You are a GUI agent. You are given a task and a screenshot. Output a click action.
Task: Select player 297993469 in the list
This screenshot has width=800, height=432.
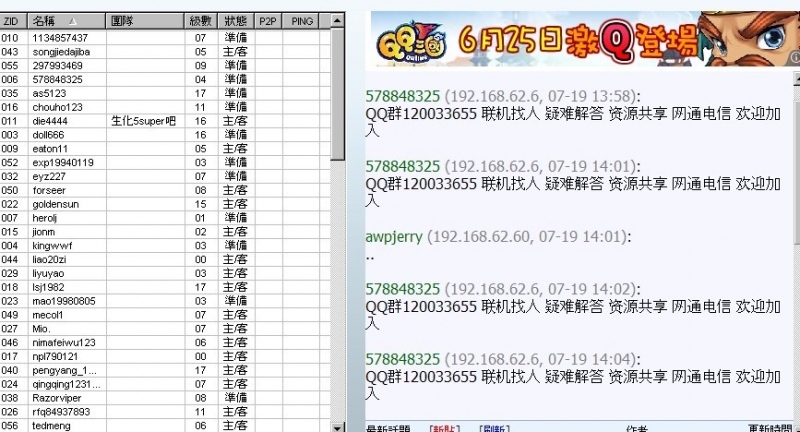pyautogui.click(x=165, y=65)
